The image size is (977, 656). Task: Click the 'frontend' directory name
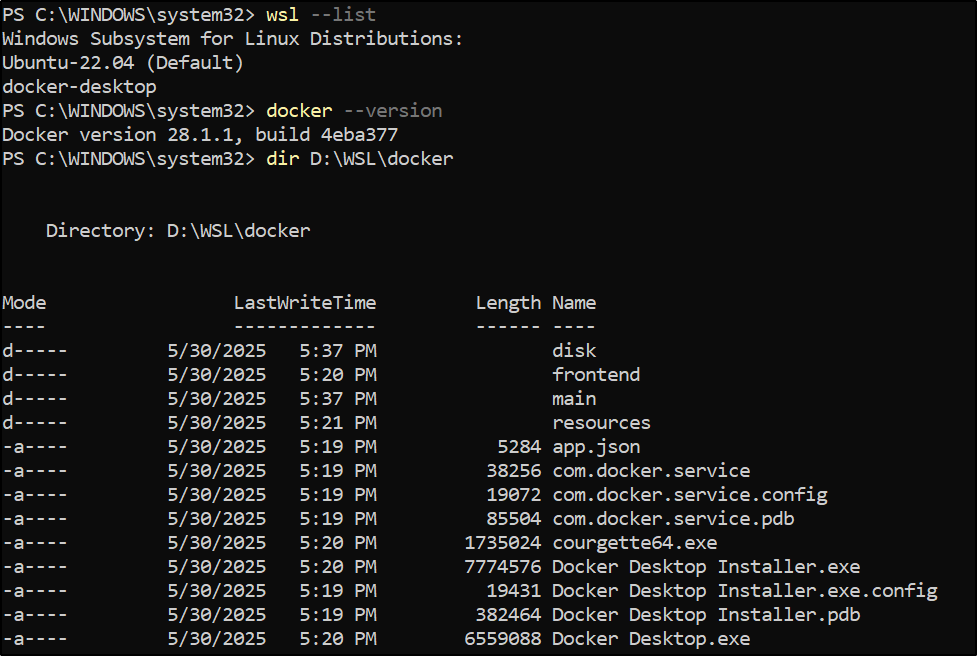[596, 374]
